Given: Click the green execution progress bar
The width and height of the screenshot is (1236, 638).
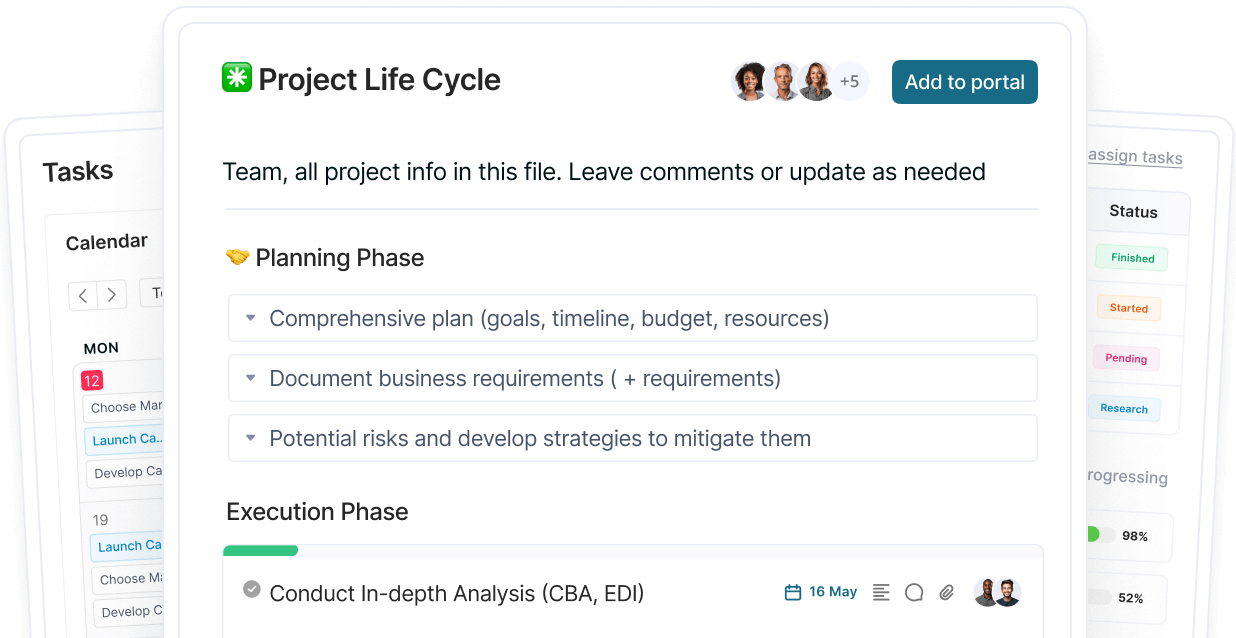Looking at the screenshot, I should [260, 550].
